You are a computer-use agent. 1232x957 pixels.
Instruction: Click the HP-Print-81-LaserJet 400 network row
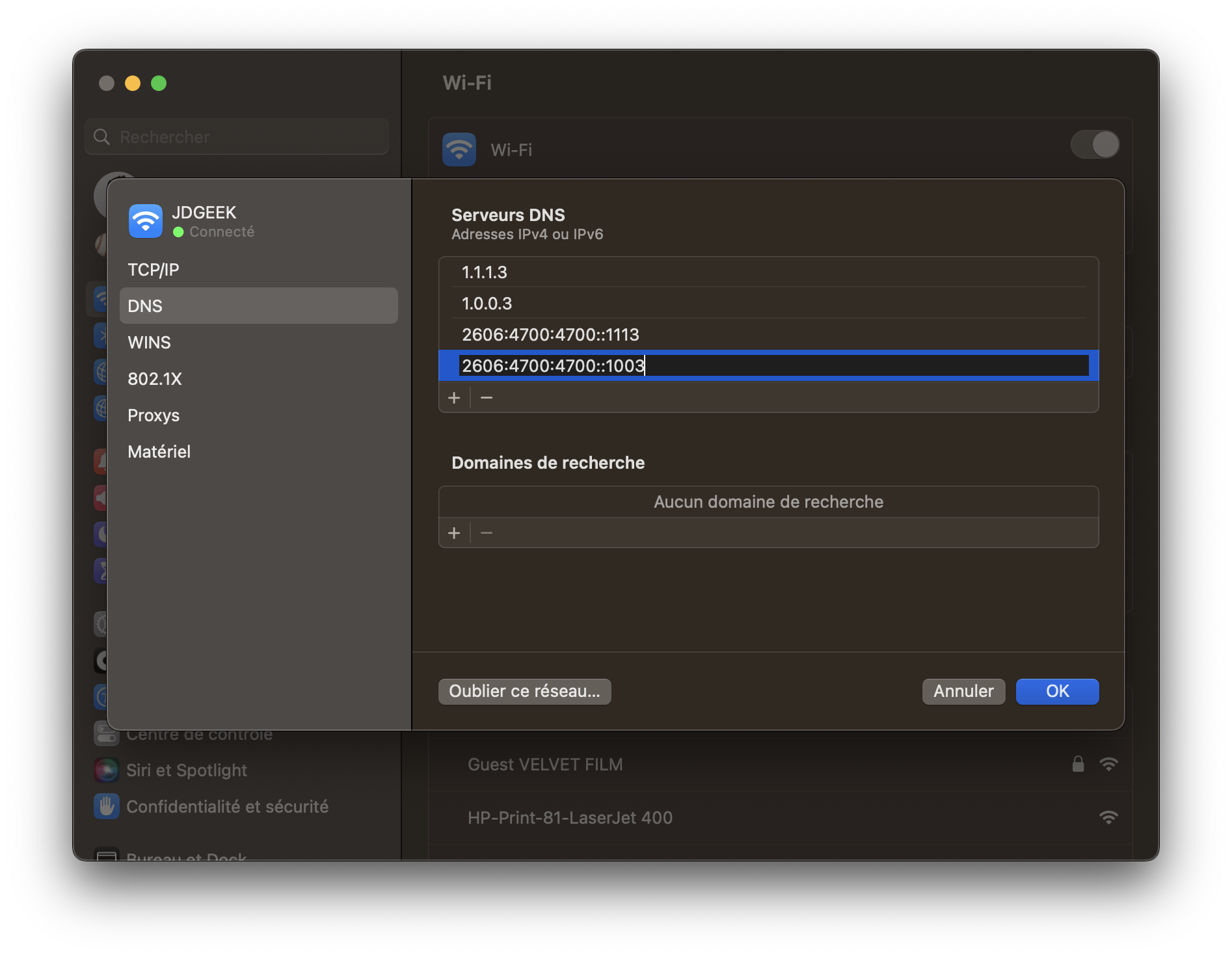pyautogui.click(x=781, y=818)
